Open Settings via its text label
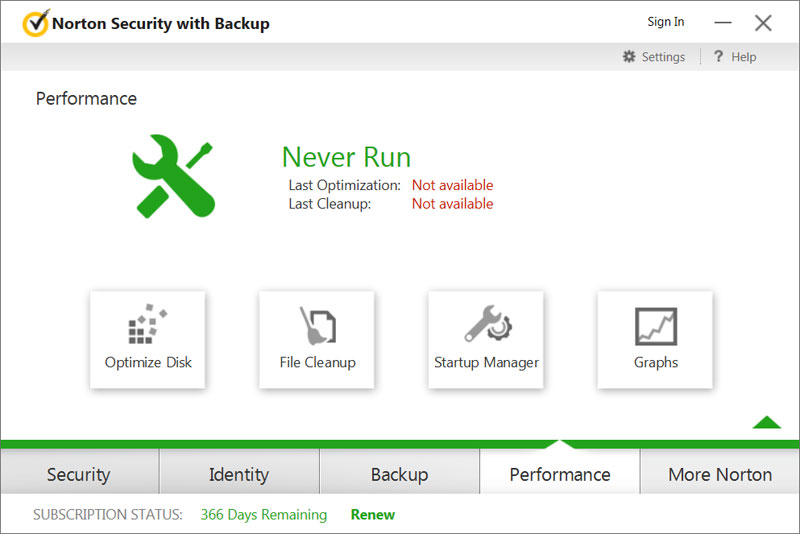Image resolution: width=800 pixels, height=534 pixels. pos(663,57)
